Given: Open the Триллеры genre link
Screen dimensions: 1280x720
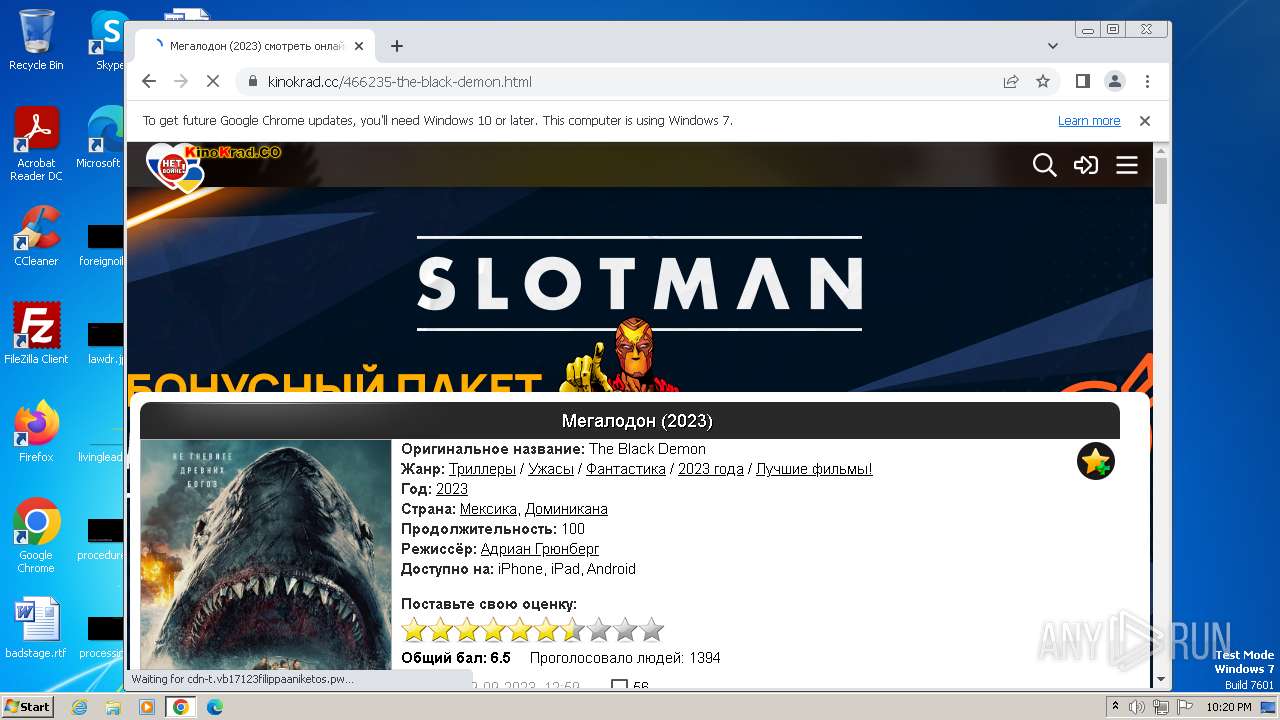Looking at the screenshot, I should click(x=482, y=469).
